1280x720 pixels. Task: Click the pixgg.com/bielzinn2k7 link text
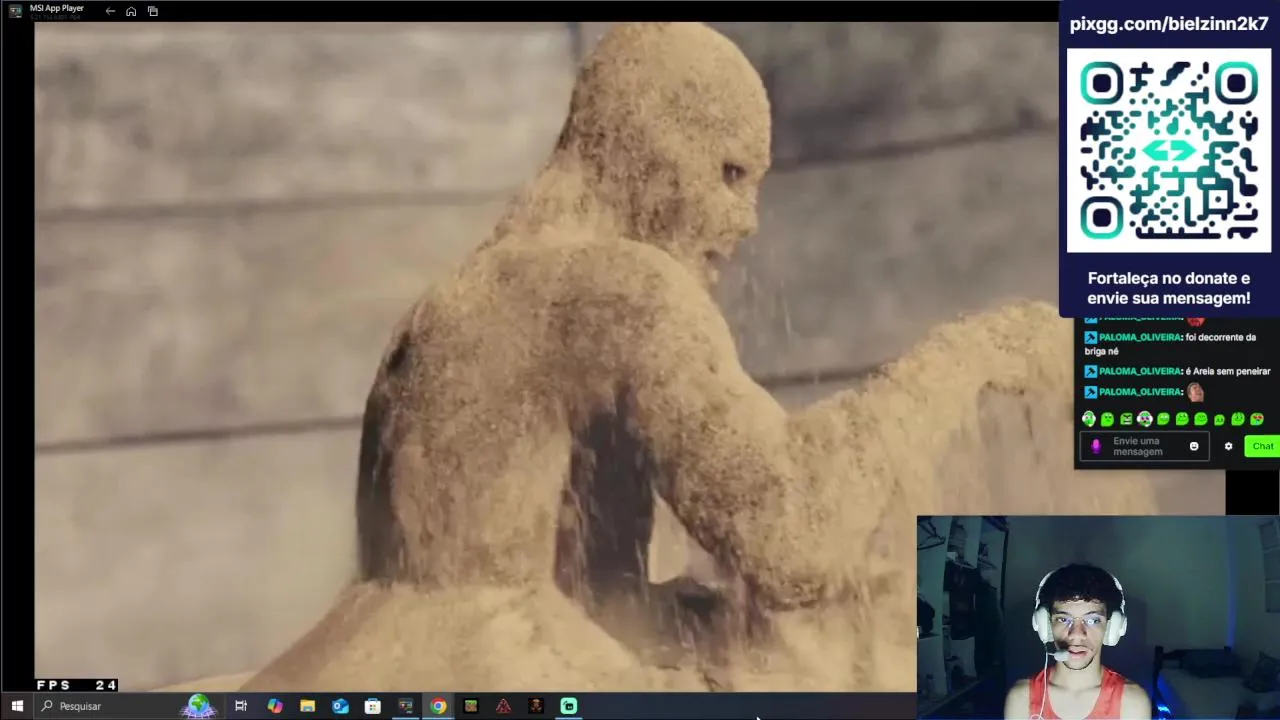(1169, 24)
